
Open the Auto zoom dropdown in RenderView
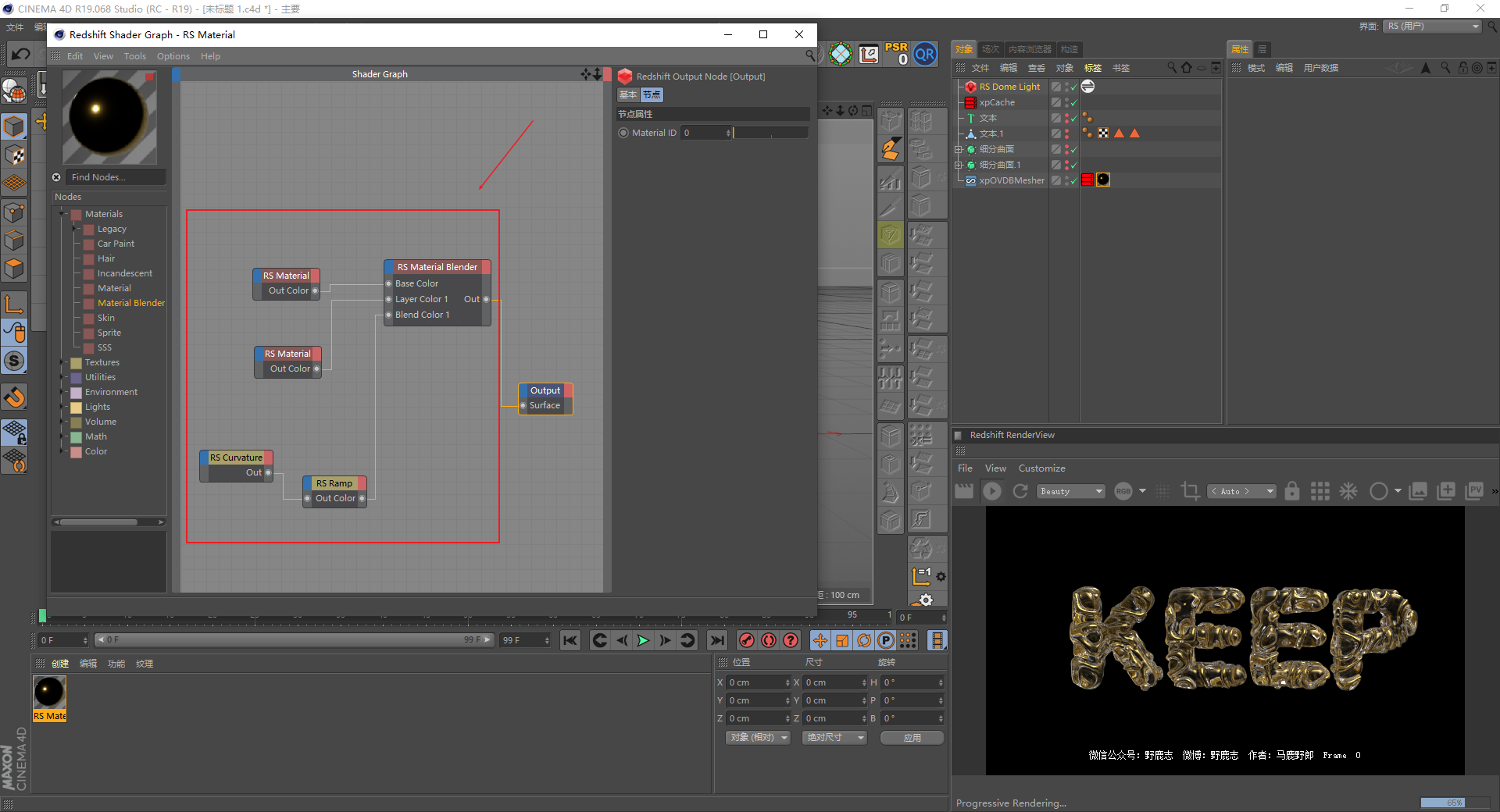tap(1241, 491)
